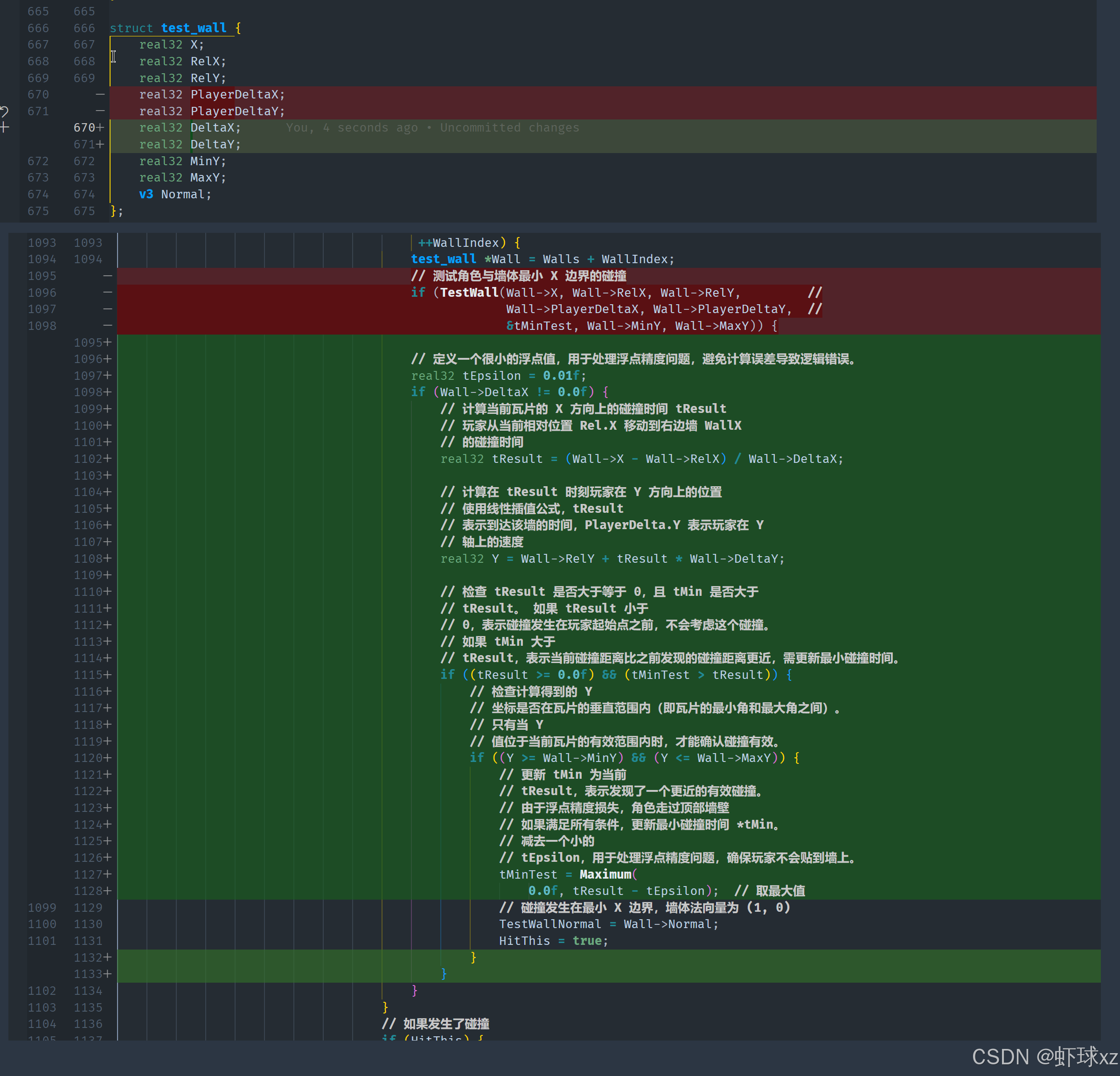1120x1076 pixels.
Task: Click the '// 如果发生了碰撞' comment line
Action: pyautogui.click(x=435, y=1023)
